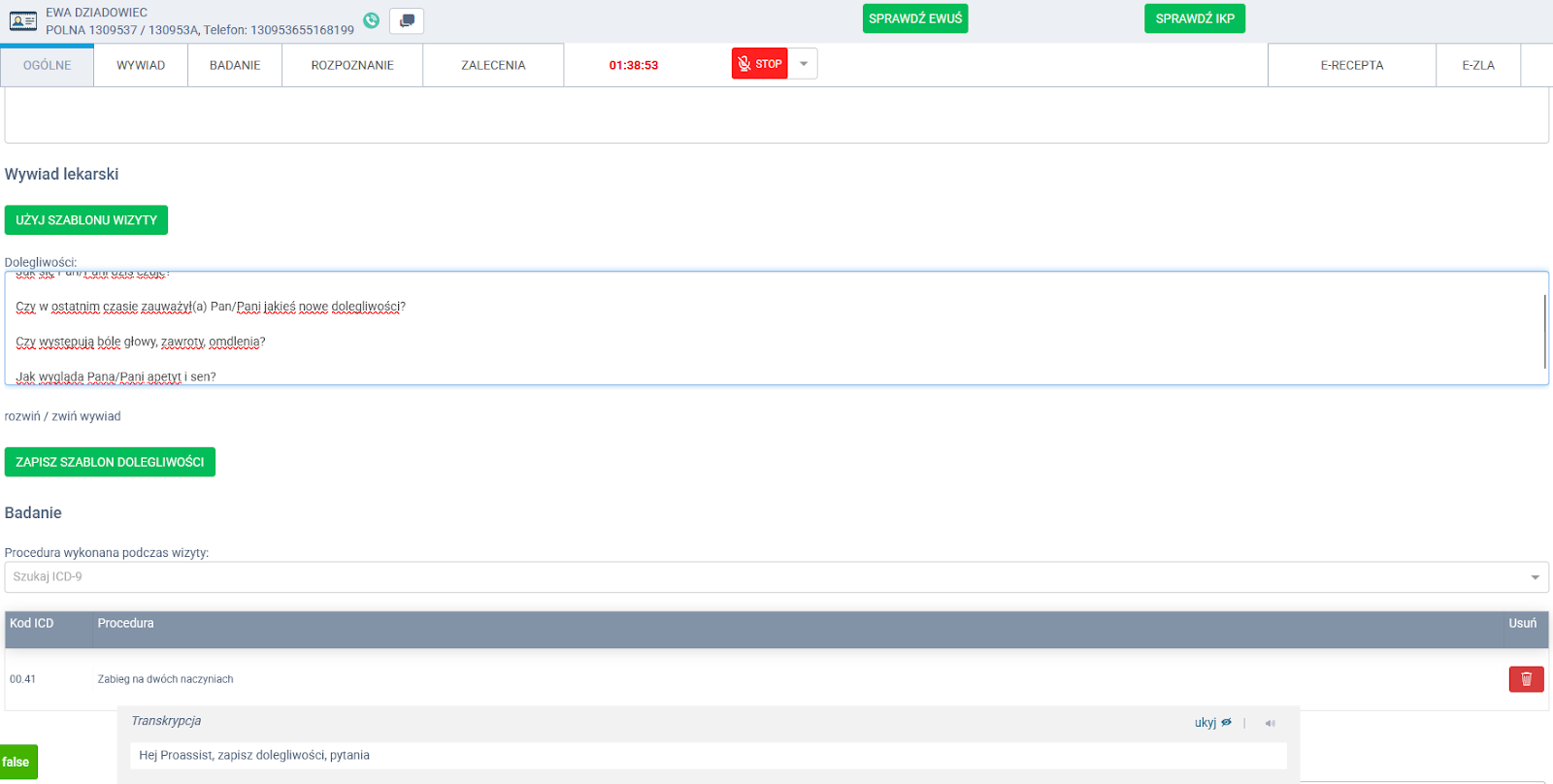Click the Dolegliwości text area scrollbar
Viewport: 1553px width, 784px height.
pyautogui.click(x=1544, y=330)
